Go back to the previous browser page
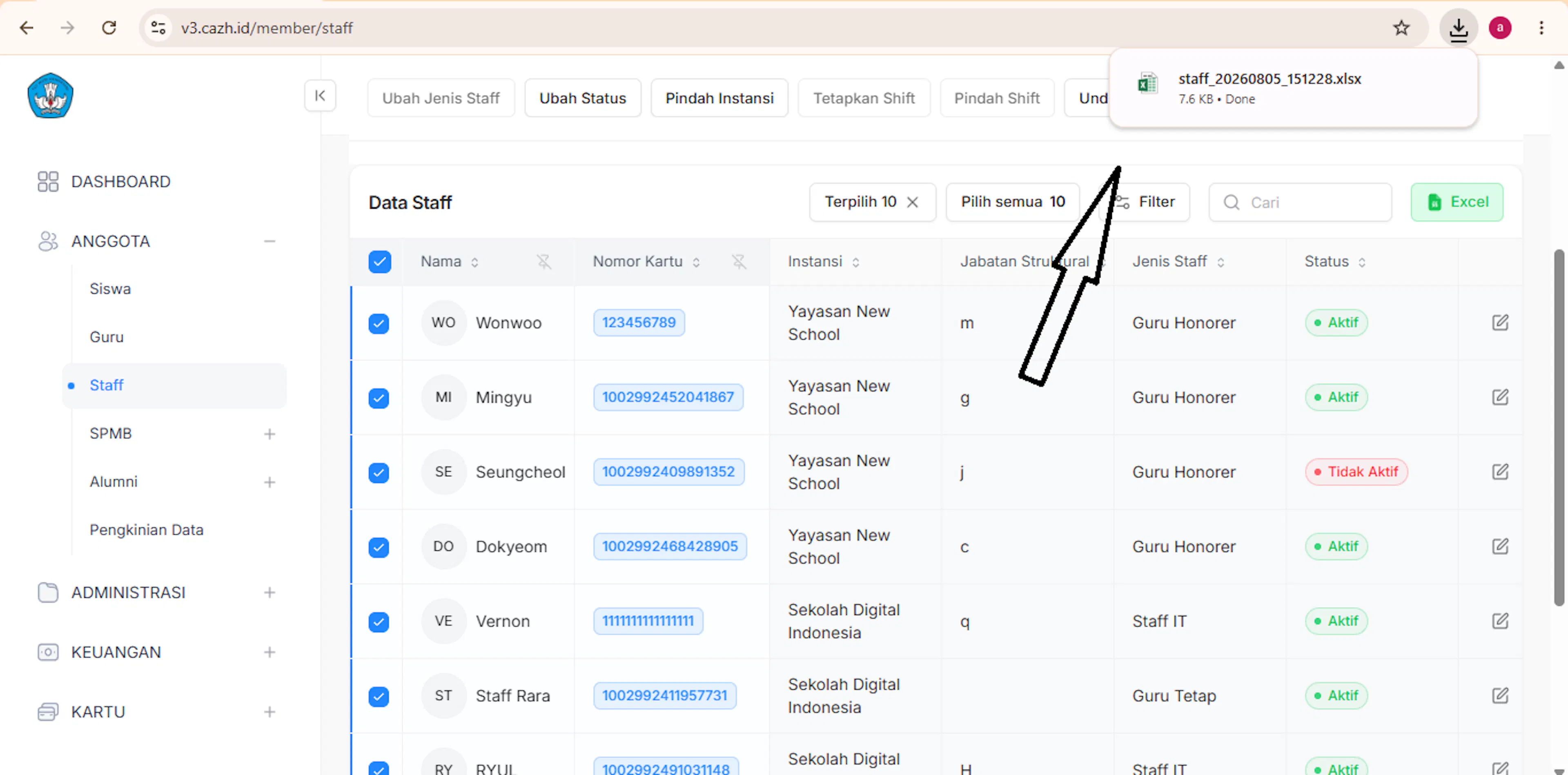 coord(27,28)
